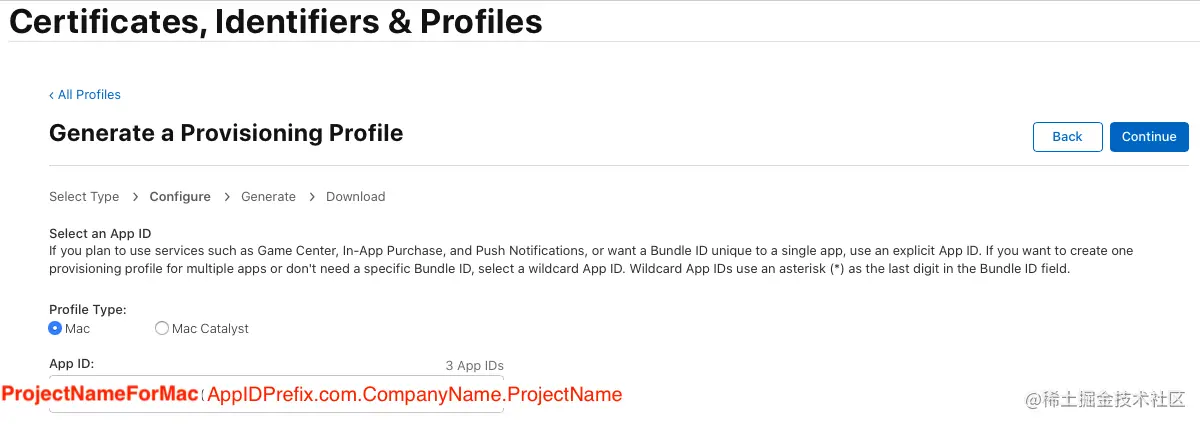This screenshot has height=424, width=1200.
Task: Click the chevron before the Download step
Action: click(x=312, y=197)
